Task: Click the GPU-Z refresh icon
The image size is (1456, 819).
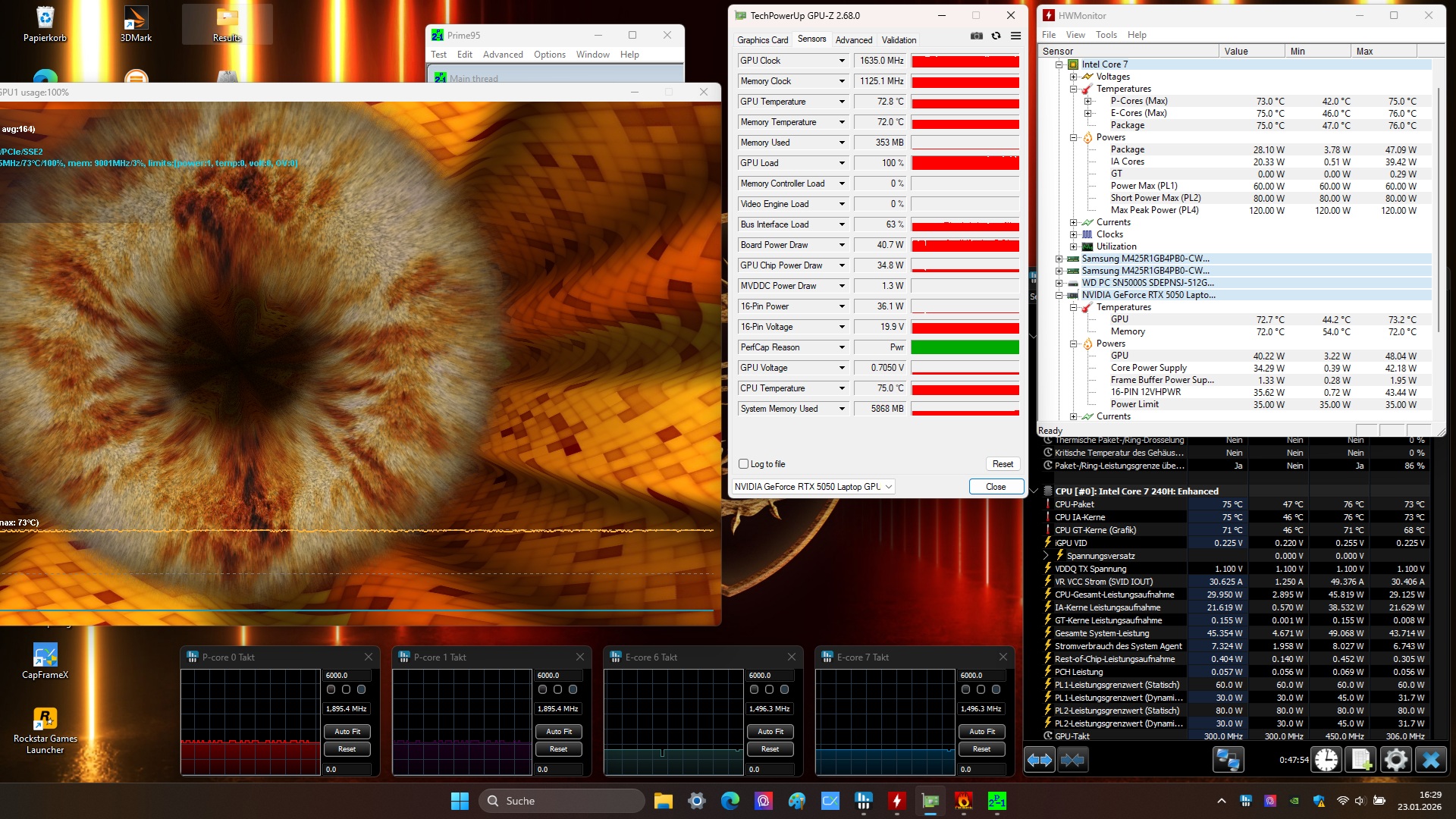Action: 996,36
